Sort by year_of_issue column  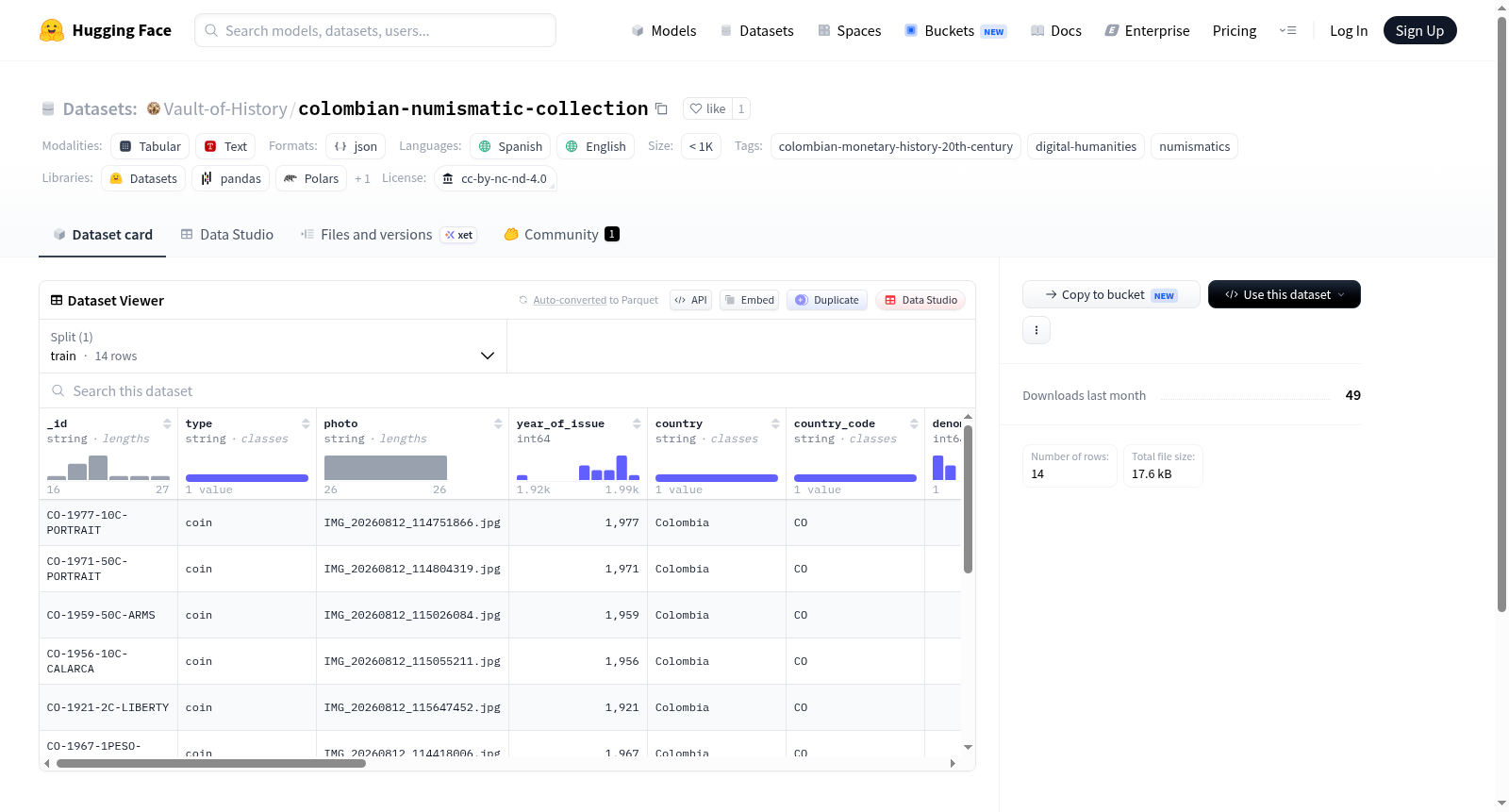coord(637,423)
